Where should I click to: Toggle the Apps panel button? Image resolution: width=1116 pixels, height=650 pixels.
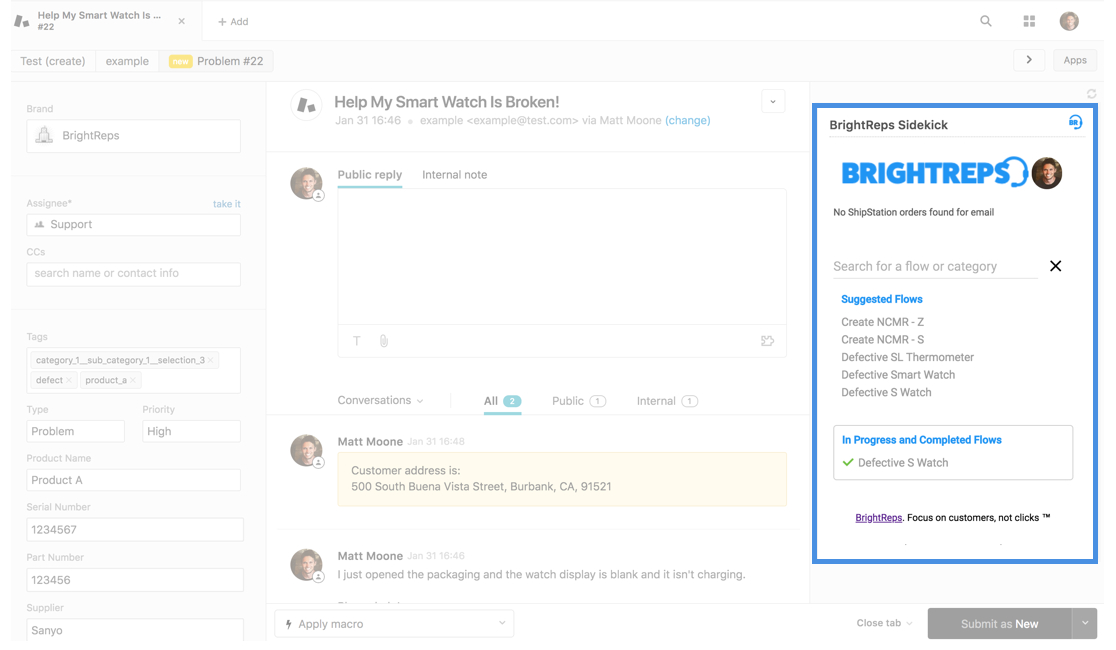point(1075,60)
